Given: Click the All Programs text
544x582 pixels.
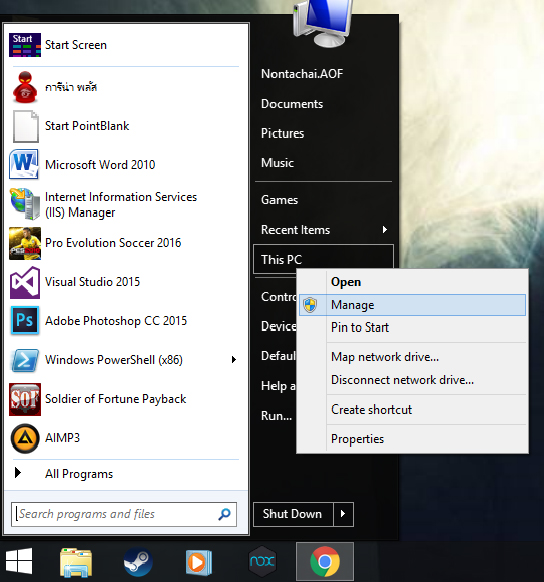Looking at the screenshot, I should (x=79, y=474).
